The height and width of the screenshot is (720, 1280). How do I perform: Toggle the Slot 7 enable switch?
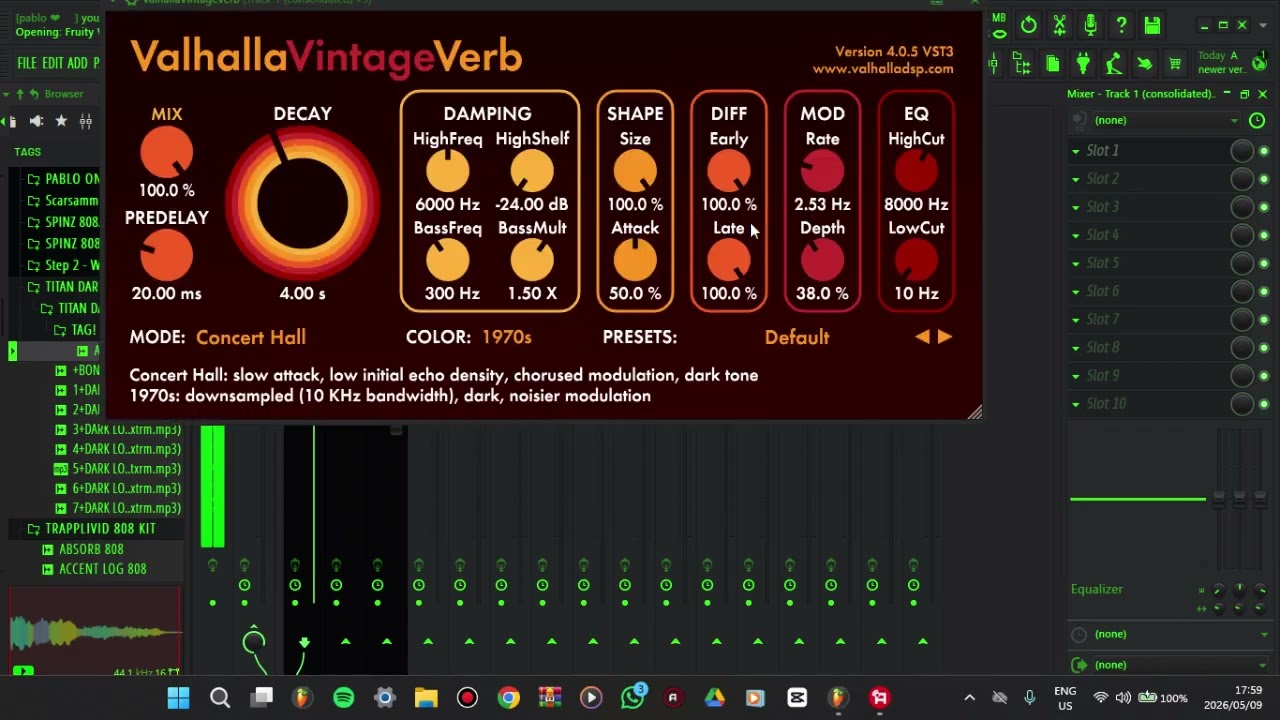1264,319
